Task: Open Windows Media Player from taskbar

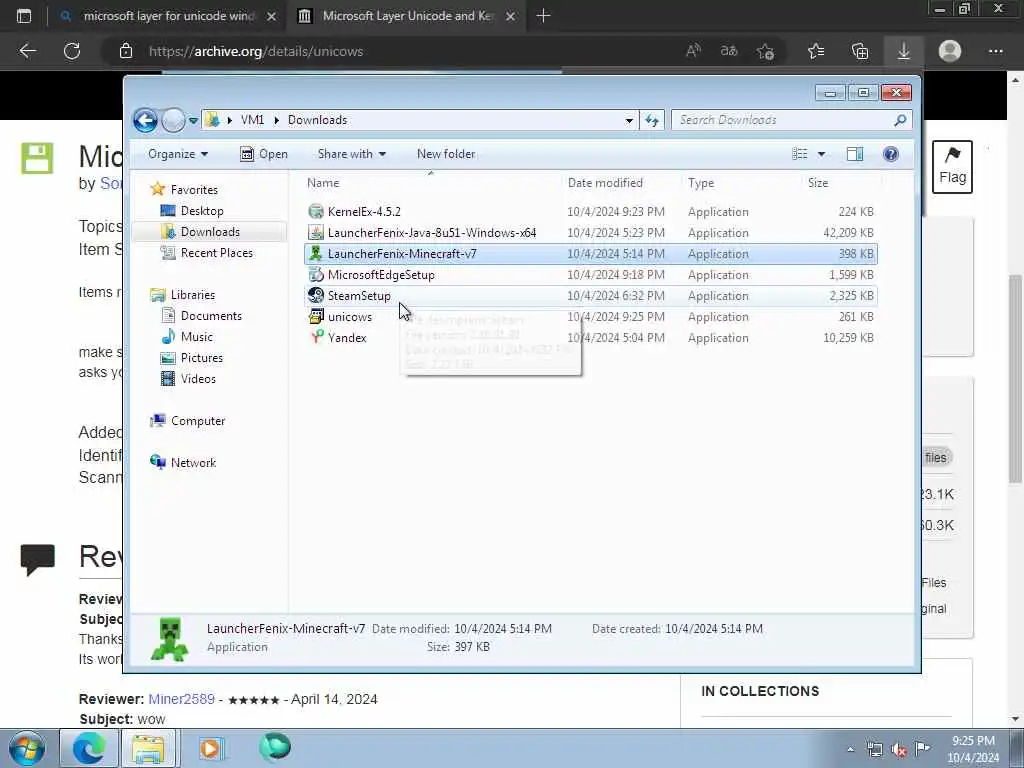Action: [x=210, y=748]
